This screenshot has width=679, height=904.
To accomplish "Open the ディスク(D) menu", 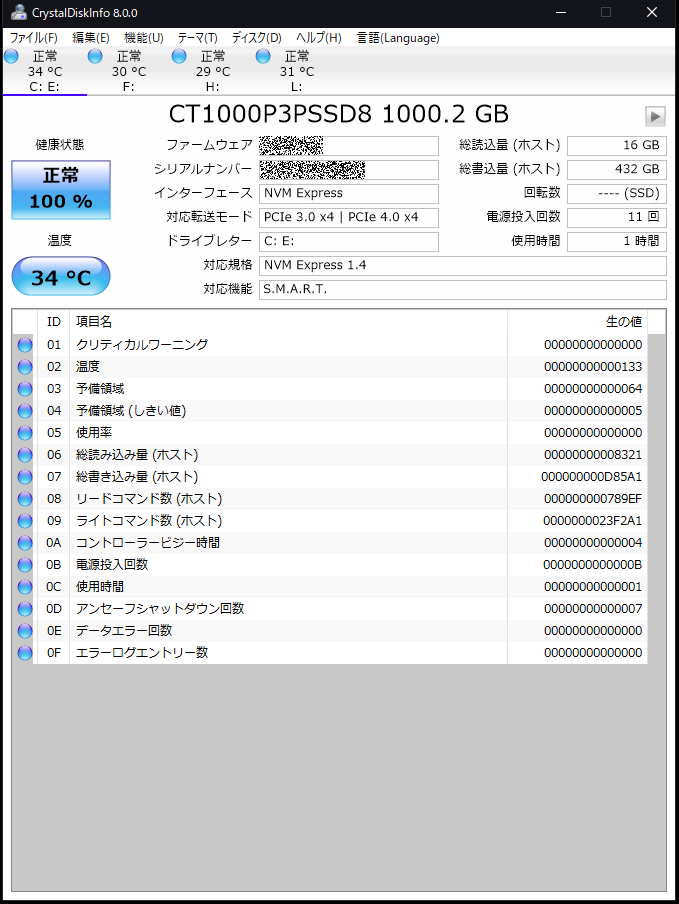I will tap(256, 38).
